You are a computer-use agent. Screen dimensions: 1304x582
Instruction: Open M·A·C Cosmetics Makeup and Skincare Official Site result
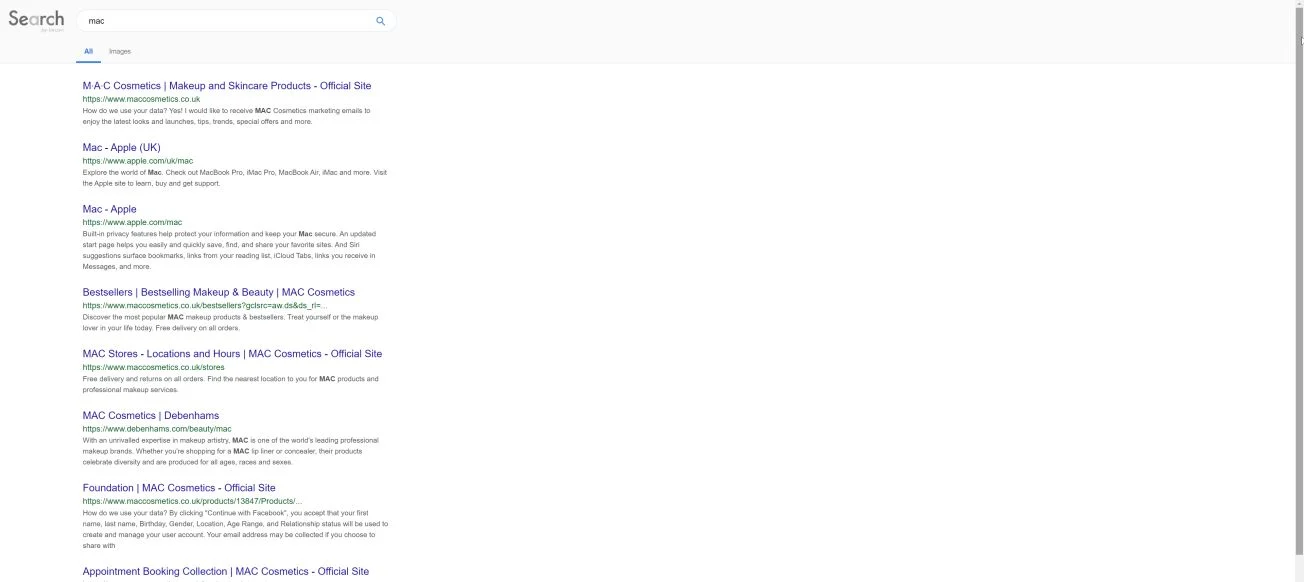[x=227, y=86]
